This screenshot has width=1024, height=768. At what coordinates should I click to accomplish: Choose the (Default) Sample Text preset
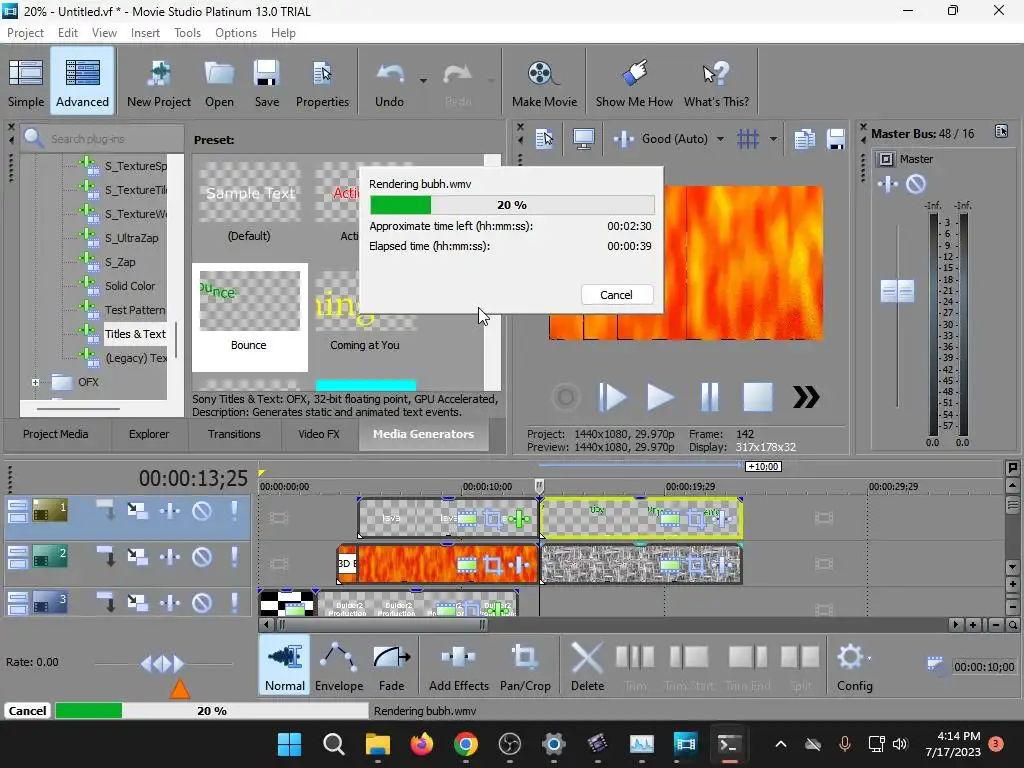click(249, 201)
